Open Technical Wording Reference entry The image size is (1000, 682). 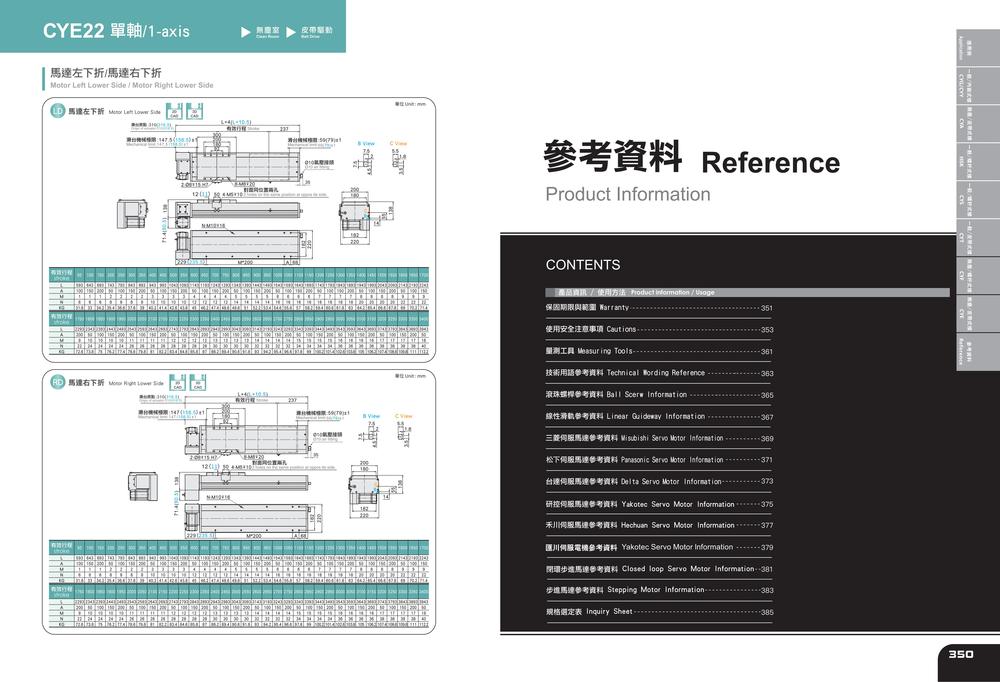(x=659, y=373)
